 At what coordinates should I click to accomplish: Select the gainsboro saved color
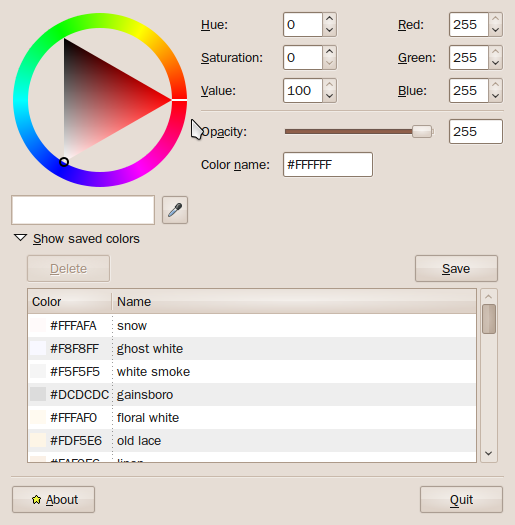252,395
